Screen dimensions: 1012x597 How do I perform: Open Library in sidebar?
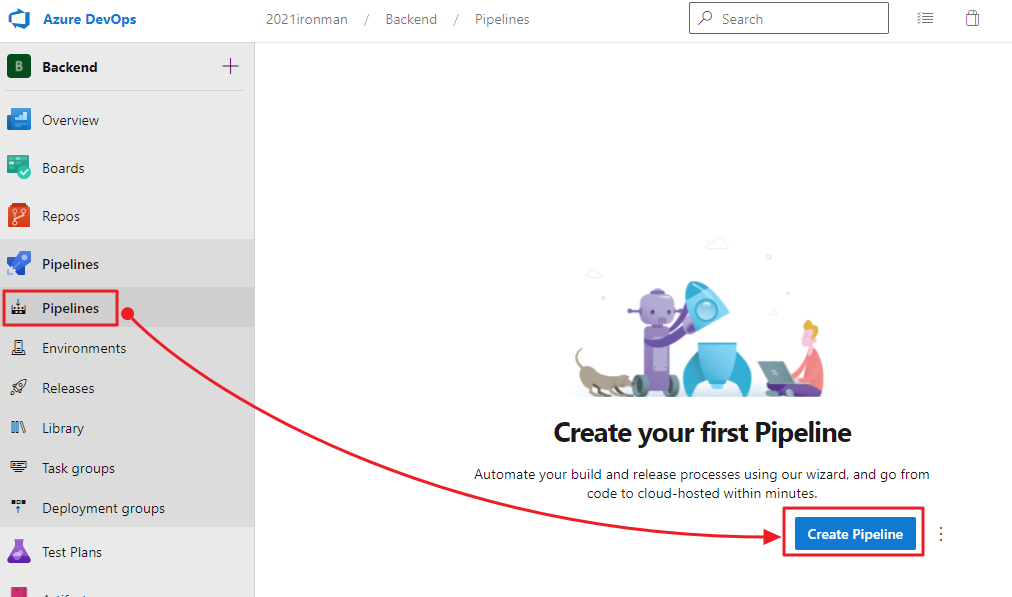tap(63, 429)
